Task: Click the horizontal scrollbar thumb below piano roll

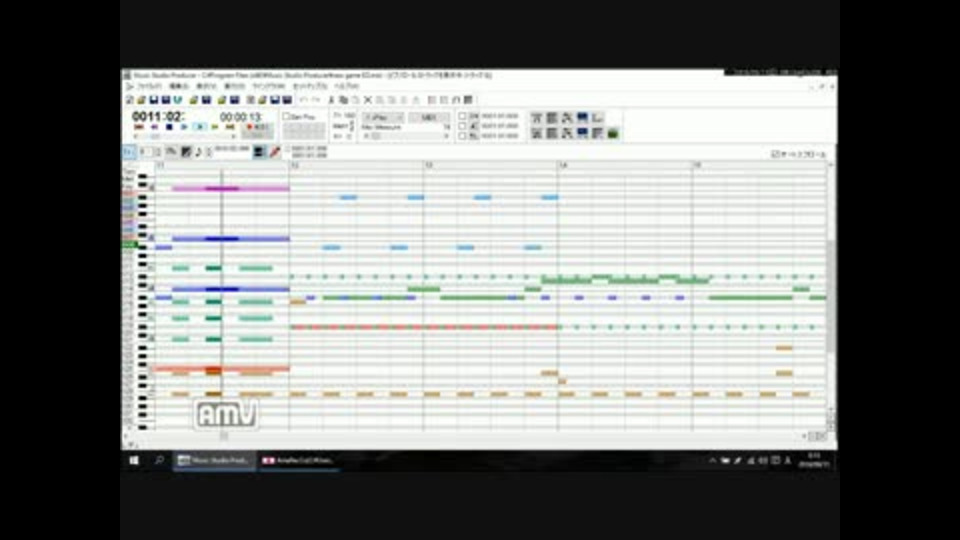Action: coord(224,436)
